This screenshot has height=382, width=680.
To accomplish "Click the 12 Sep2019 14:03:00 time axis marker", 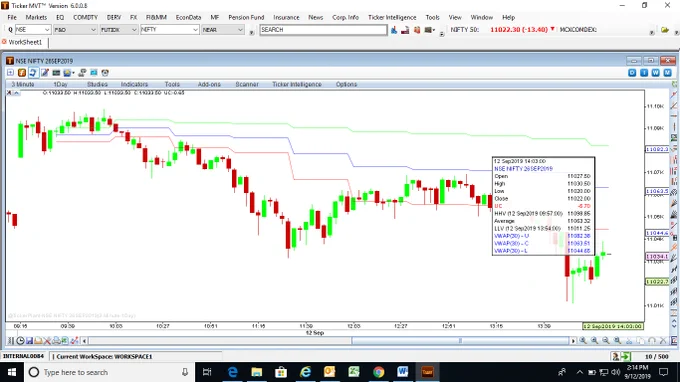I will click(x=613, y=326).
